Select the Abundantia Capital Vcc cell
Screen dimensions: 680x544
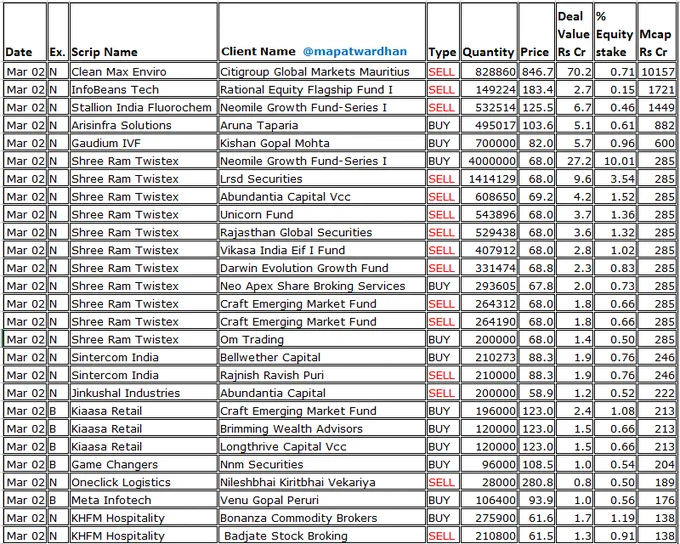point(322,197)
